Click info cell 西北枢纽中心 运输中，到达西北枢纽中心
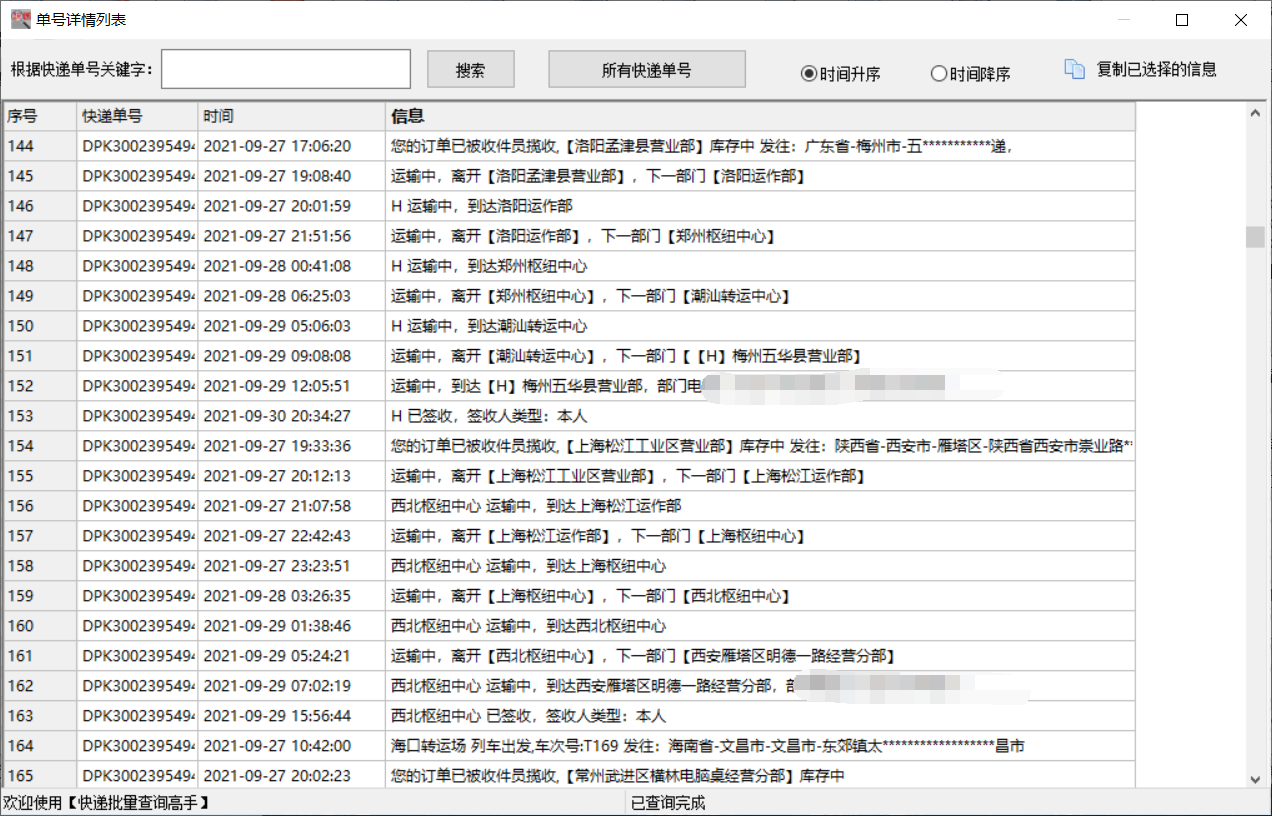Image resolution: width=1272 pixels, height=816 pixels. [761, 626]
